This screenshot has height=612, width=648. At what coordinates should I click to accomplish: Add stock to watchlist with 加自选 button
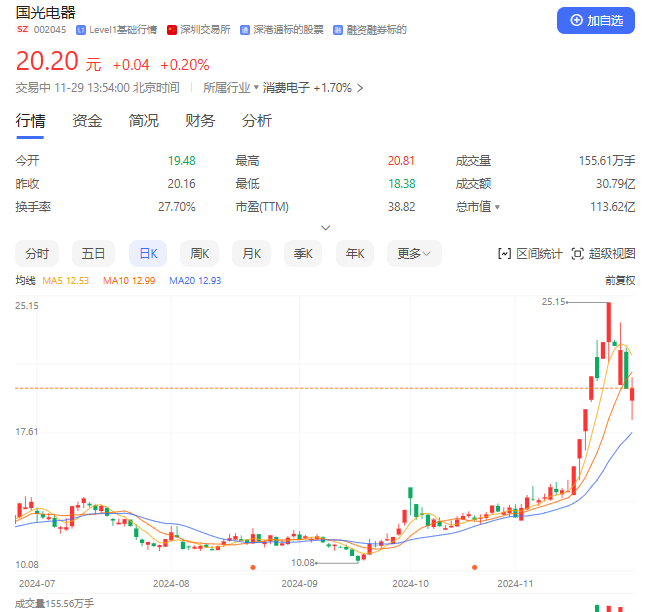click(x=596, y=20)
